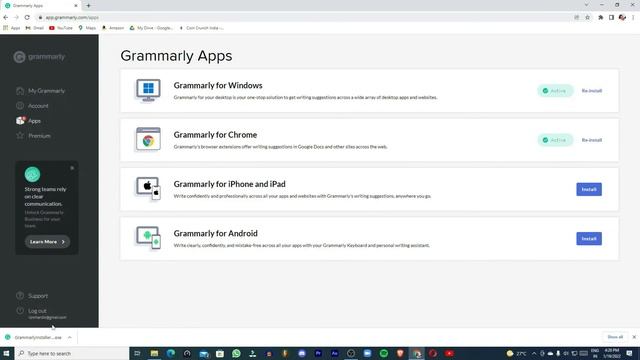
Task: Click the Premium star icon
Action: [x=20, y=135]
